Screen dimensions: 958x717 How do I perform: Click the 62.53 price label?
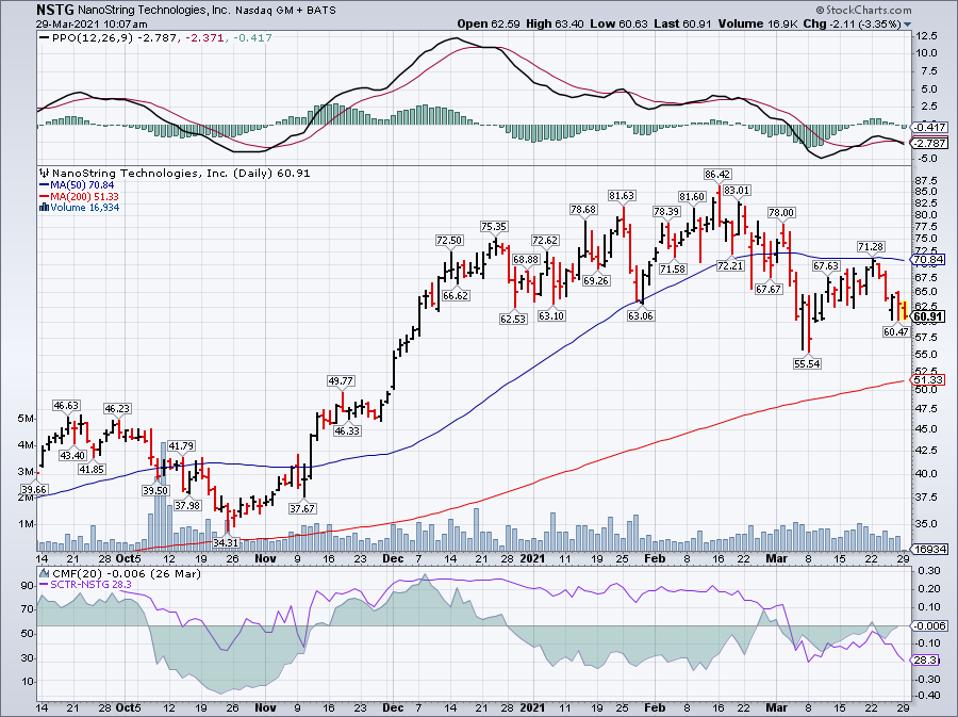pos(513,319)
